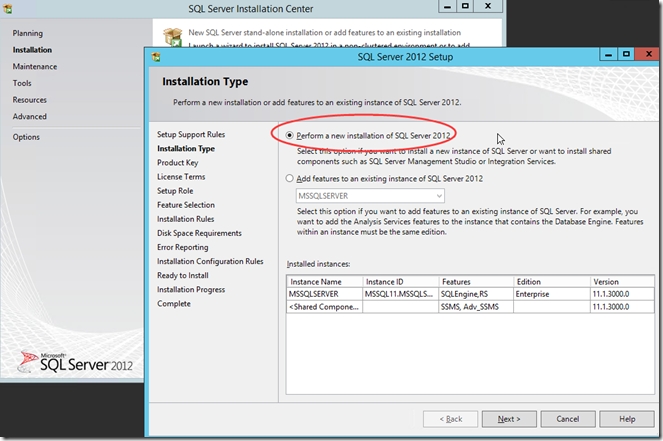This screenshot has width=663, height=441.
Task: Click Installation Rules step
Action: [x=185, y=219]
